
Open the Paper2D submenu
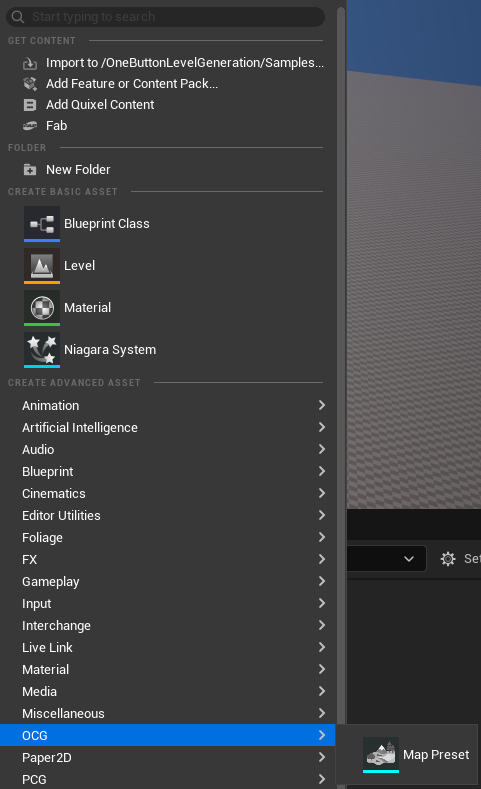(x=168, y=758)
